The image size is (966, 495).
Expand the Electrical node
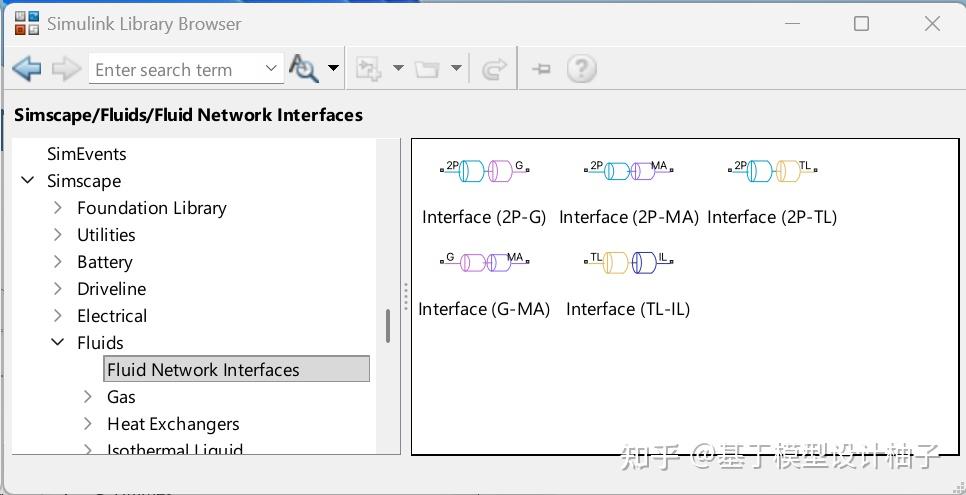click(x=57, y=316)
